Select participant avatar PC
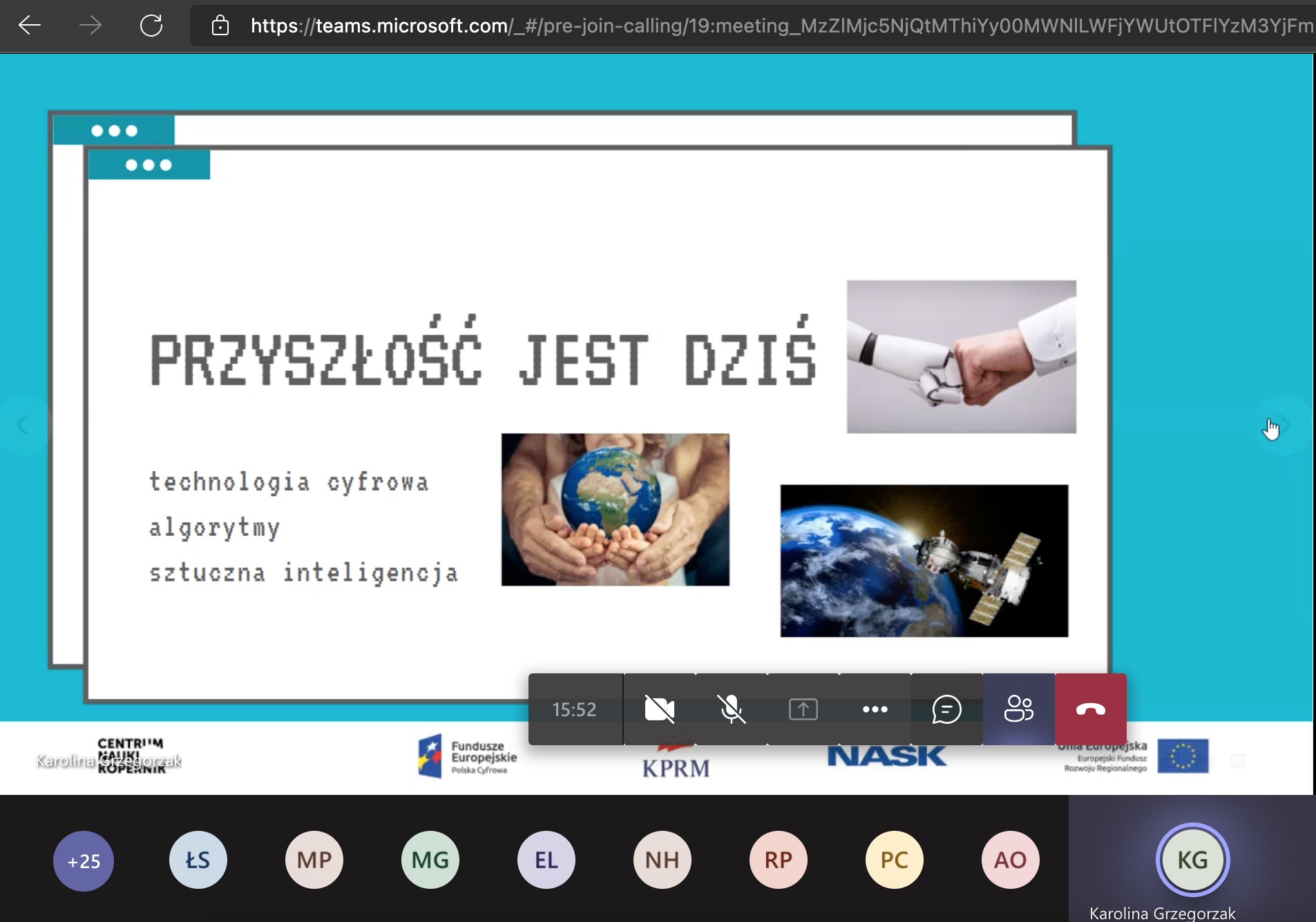This screenshot has width=1316, height=922. click(895, 860)
